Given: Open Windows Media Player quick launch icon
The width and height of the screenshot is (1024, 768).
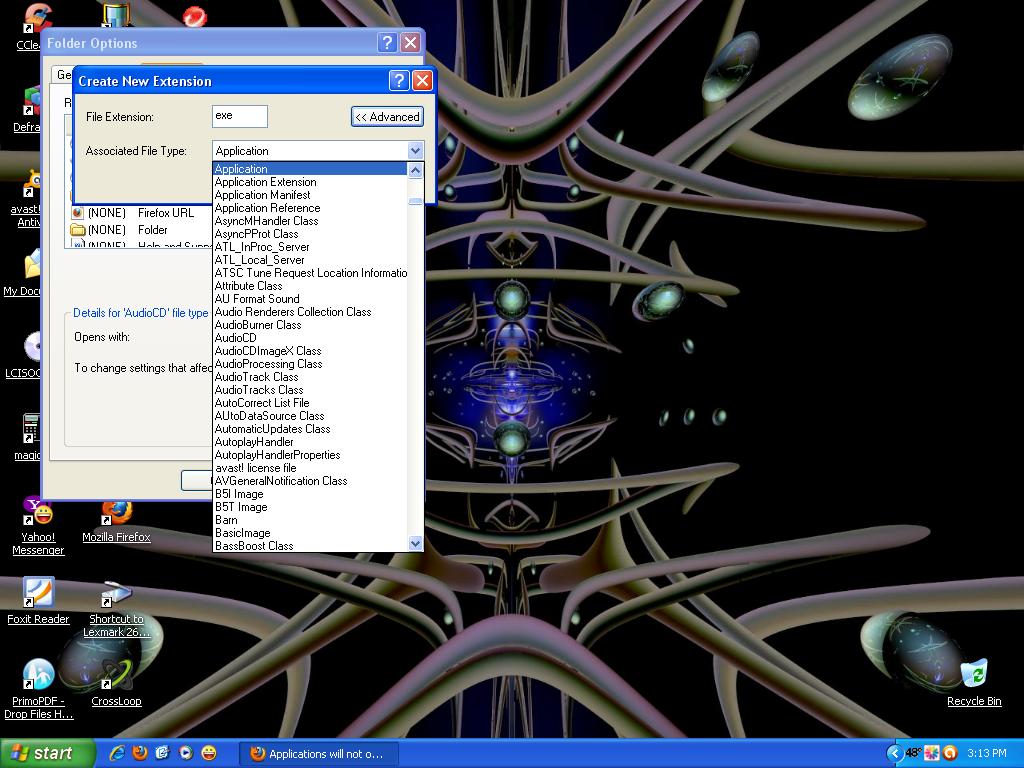Looking at the screenshot, I should [x=185, y=753].
